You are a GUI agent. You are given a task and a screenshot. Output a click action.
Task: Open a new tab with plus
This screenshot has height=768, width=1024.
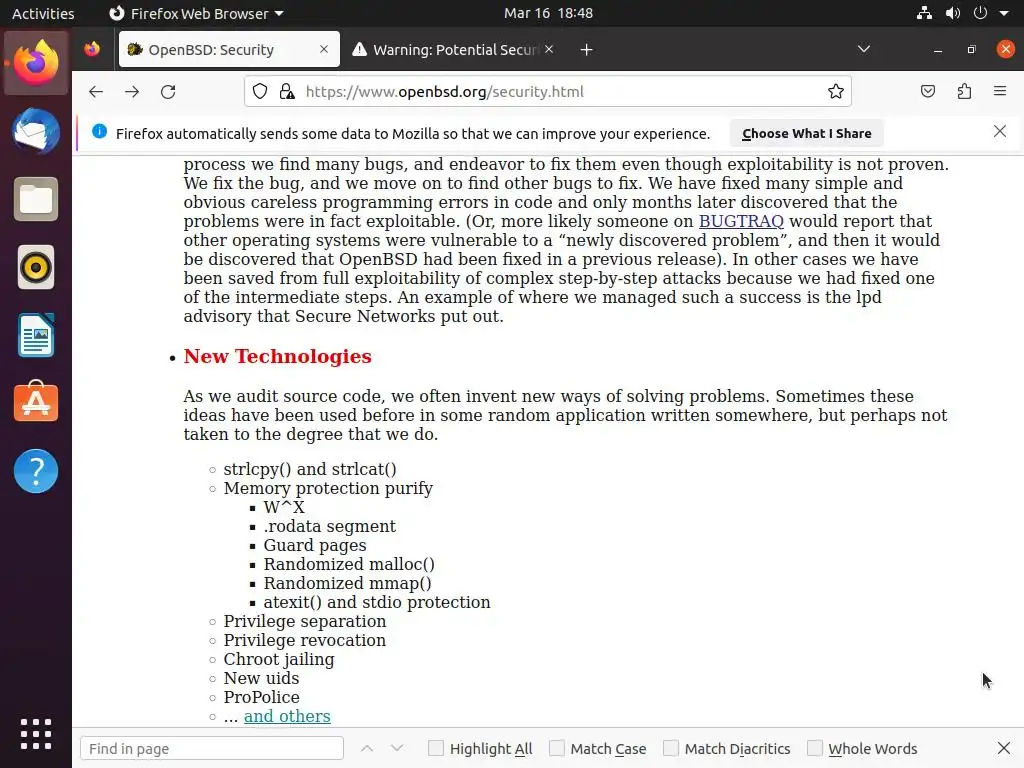click(x=586, y=50)
